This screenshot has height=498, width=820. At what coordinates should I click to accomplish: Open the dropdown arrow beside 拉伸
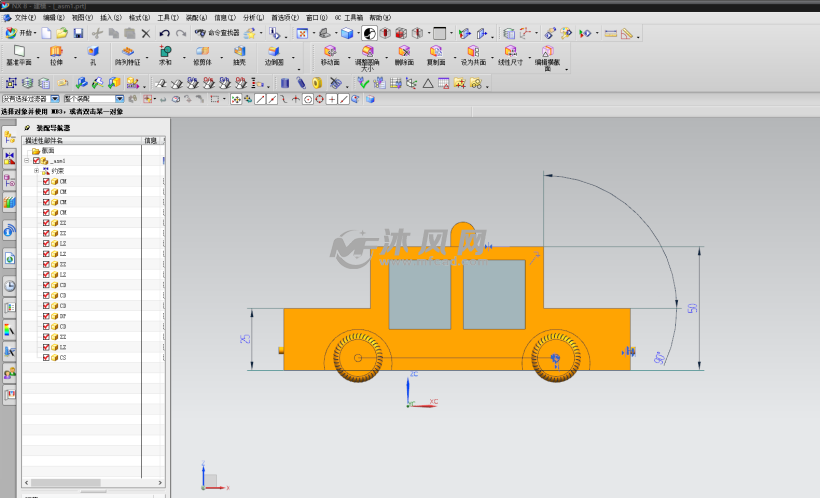tap(75, 57)
